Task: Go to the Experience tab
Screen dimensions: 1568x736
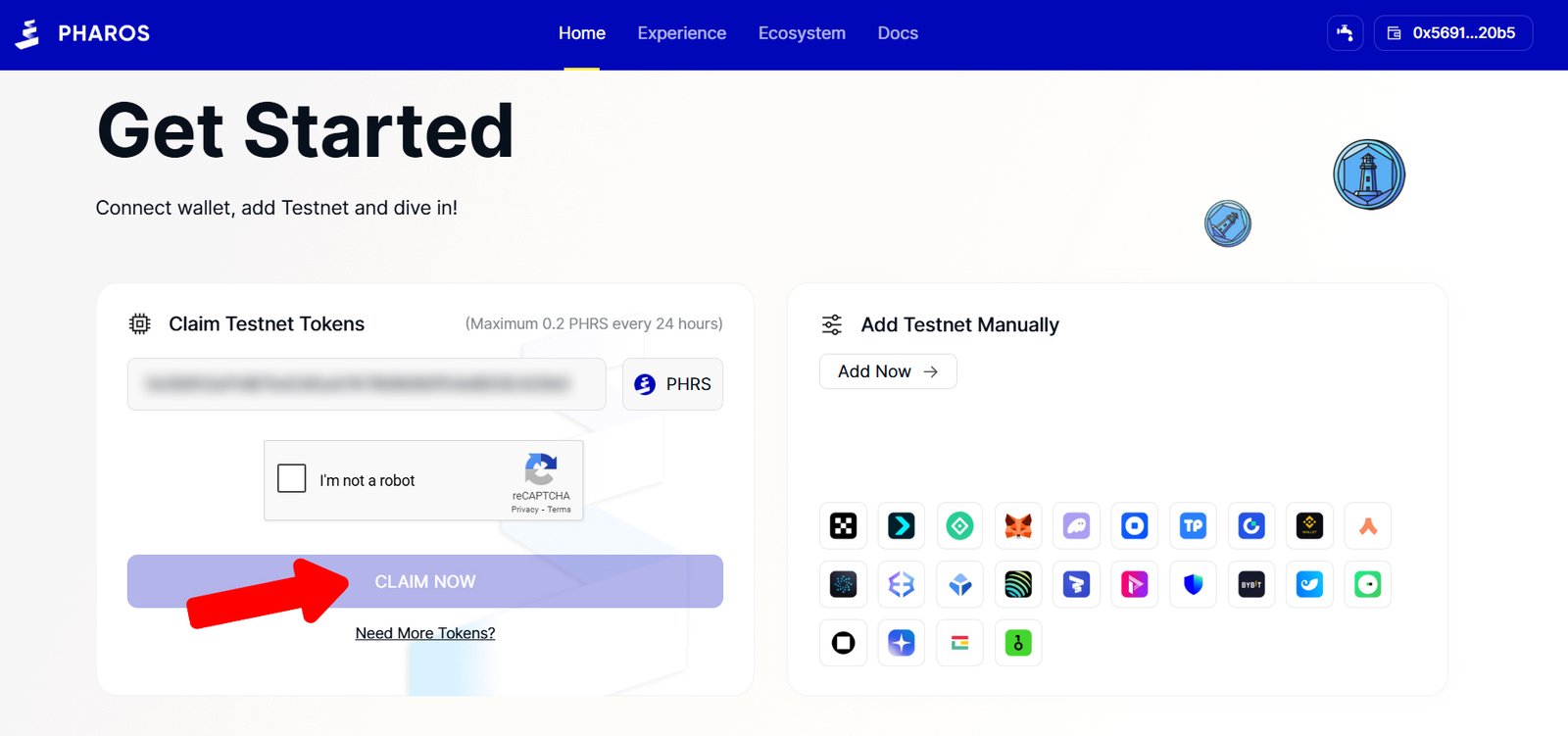Action: coord(681,33)
